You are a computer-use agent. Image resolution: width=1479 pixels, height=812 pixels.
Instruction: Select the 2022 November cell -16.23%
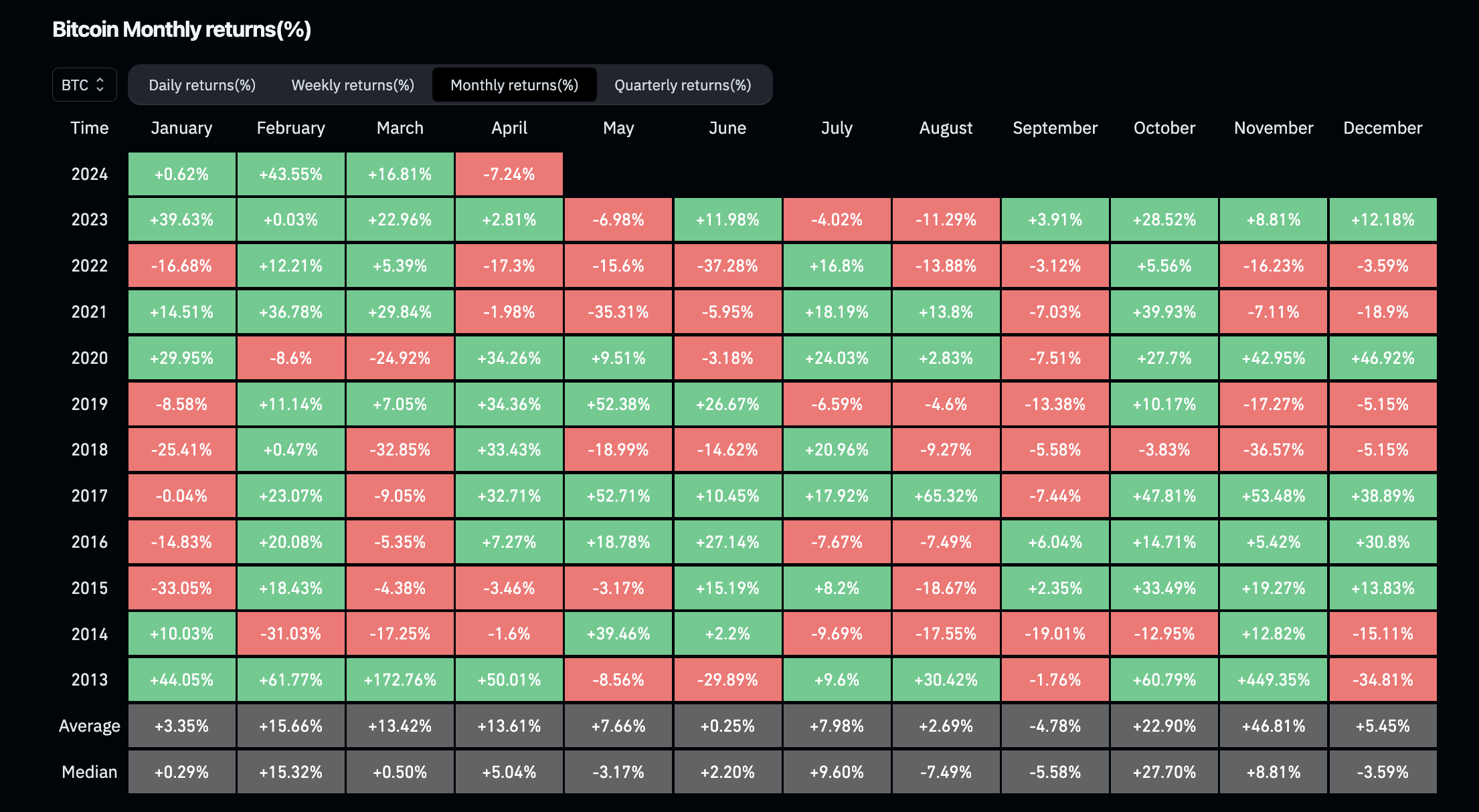point(1274,266)
